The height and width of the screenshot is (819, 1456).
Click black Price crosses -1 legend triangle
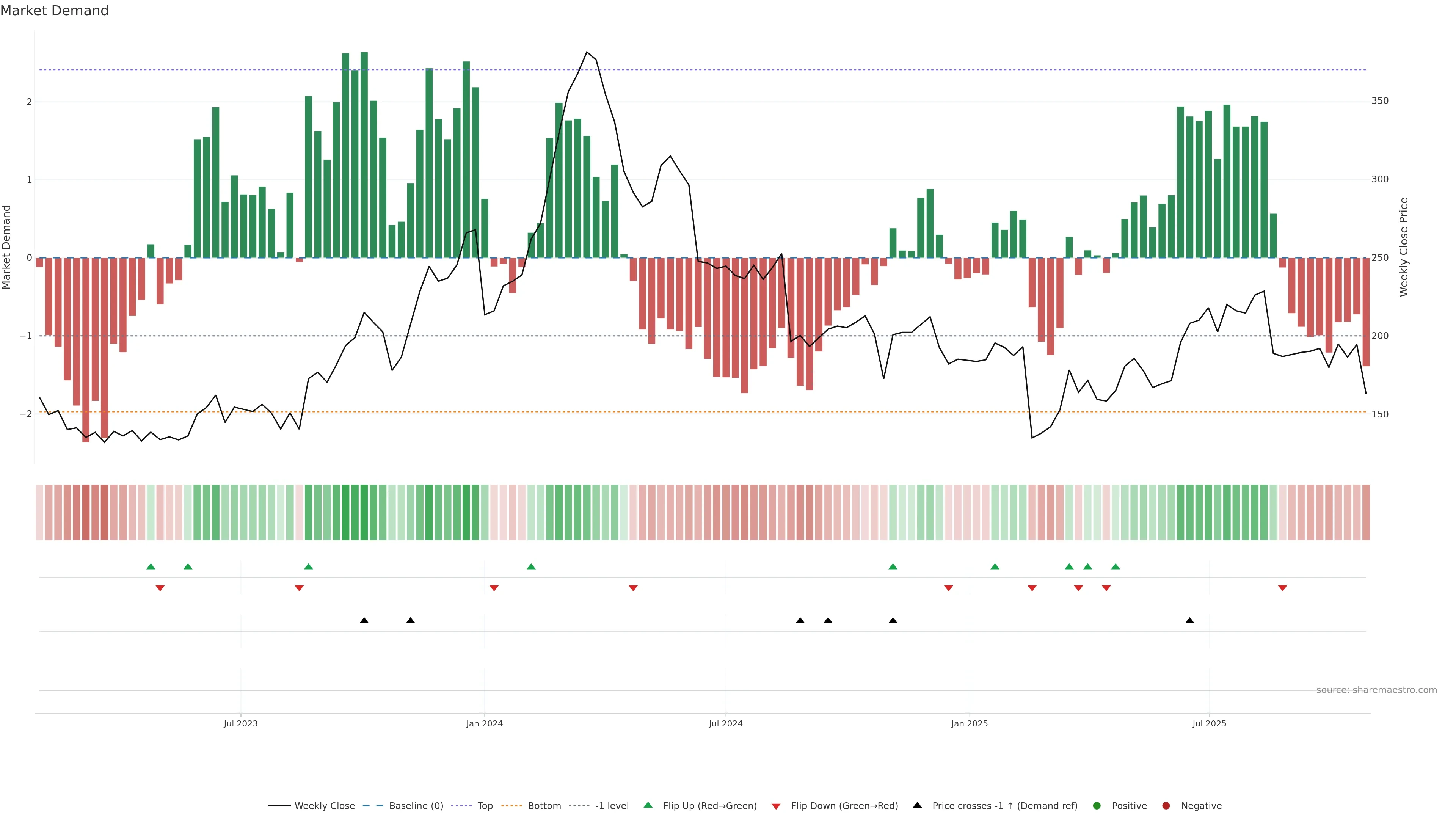[917, 805]
